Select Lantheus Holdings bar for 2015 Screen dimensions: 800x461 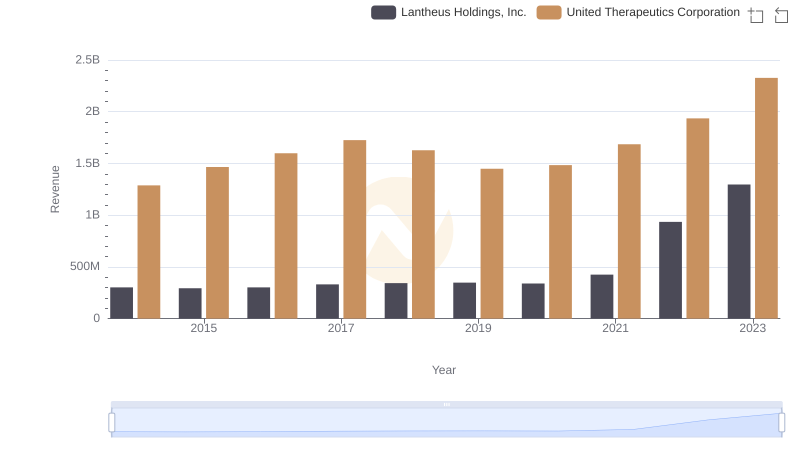190,303
